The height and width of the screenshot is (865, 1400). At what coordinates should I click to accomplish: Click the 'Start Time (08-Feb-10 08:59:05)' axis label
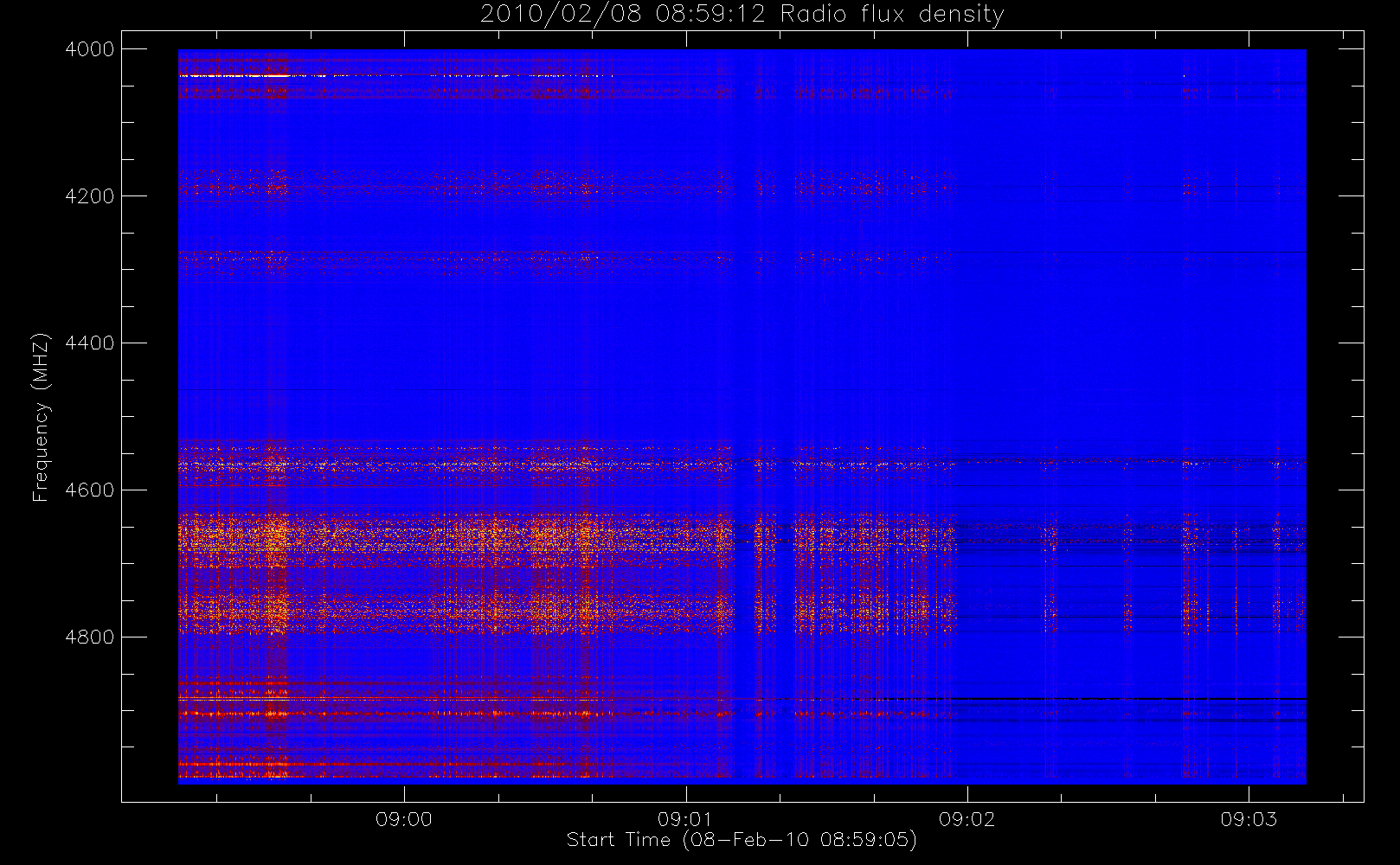[x=742, y=840]
